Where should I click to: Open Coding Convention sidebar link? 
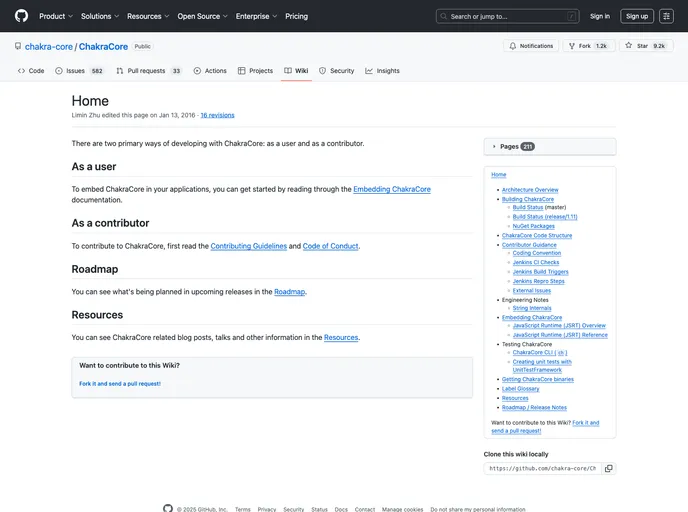click(537, 253)
